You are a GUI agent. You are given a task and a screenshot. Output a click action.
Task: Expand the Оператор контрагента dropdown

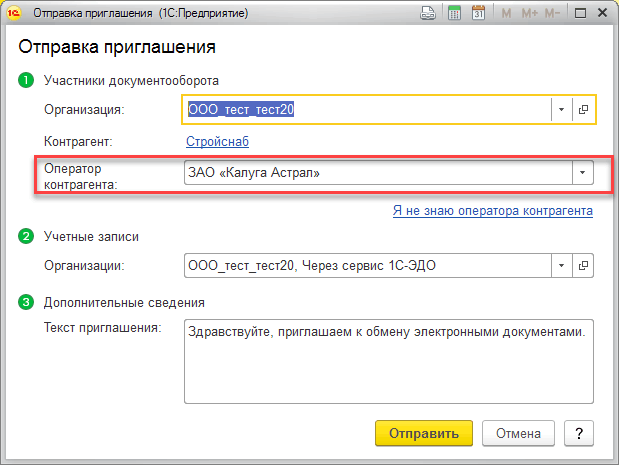pyautogui.click(x=582, y=173)
